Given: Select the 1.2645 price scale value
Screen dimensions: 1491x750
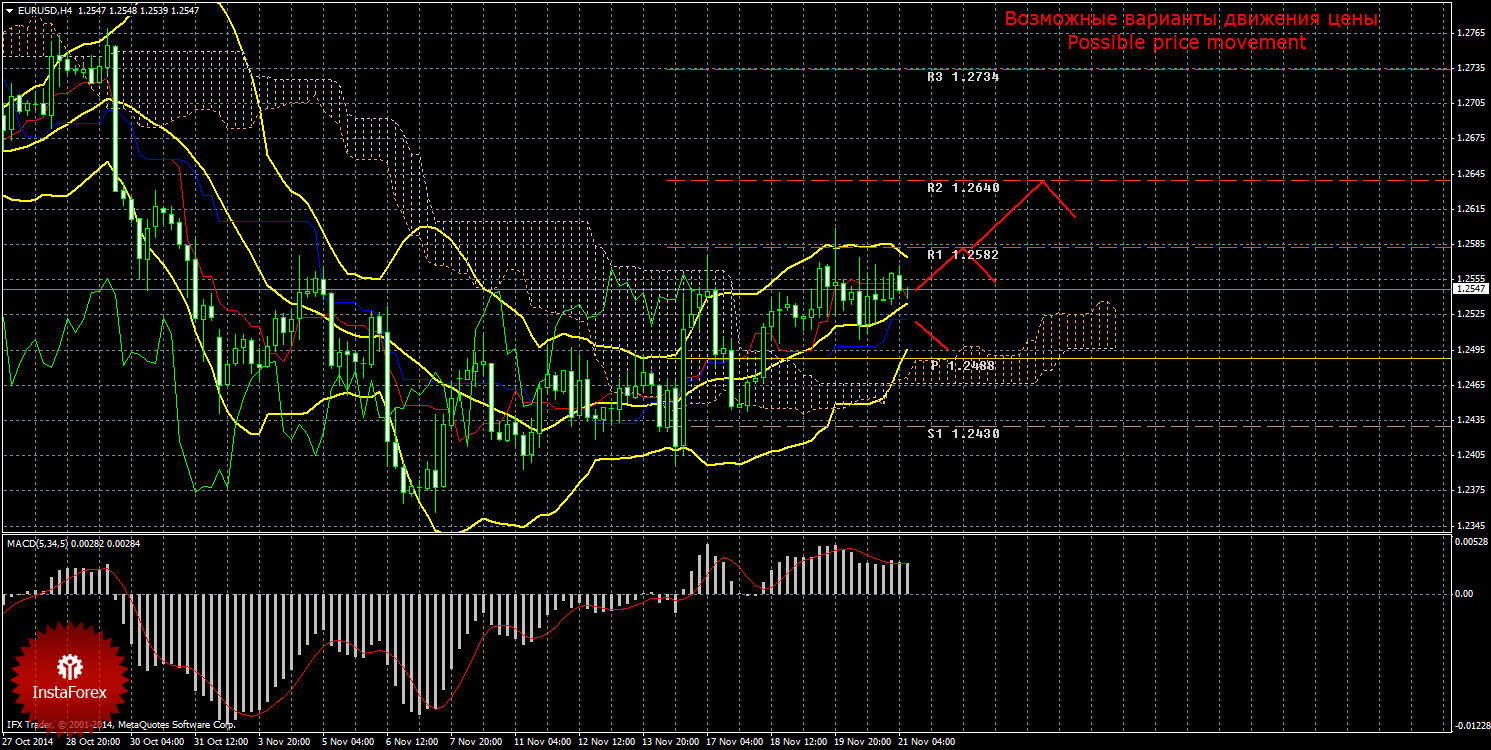Looking at the screenshot, I should tap(1472, 174).
